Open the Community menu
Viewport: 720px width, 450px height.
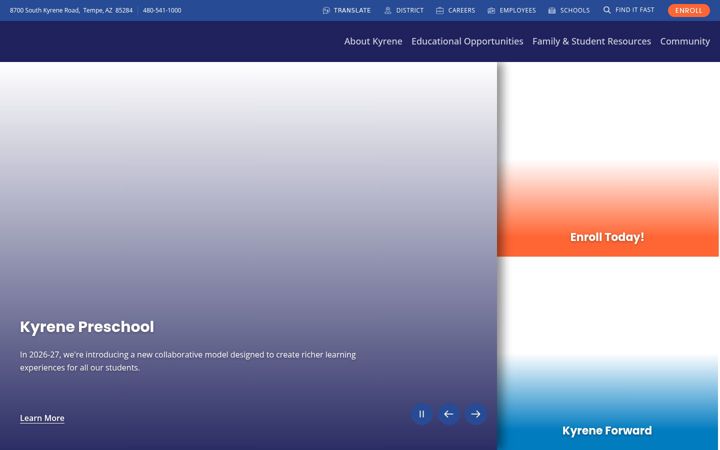pos(685,41)
